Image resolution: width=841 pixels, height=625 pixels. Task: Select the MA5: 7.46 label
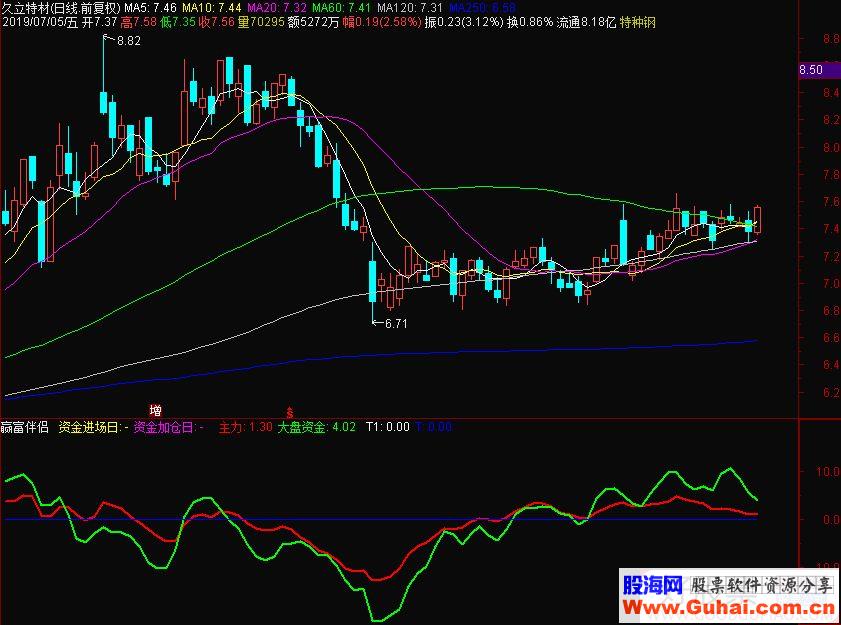click(x=151, y=8)
